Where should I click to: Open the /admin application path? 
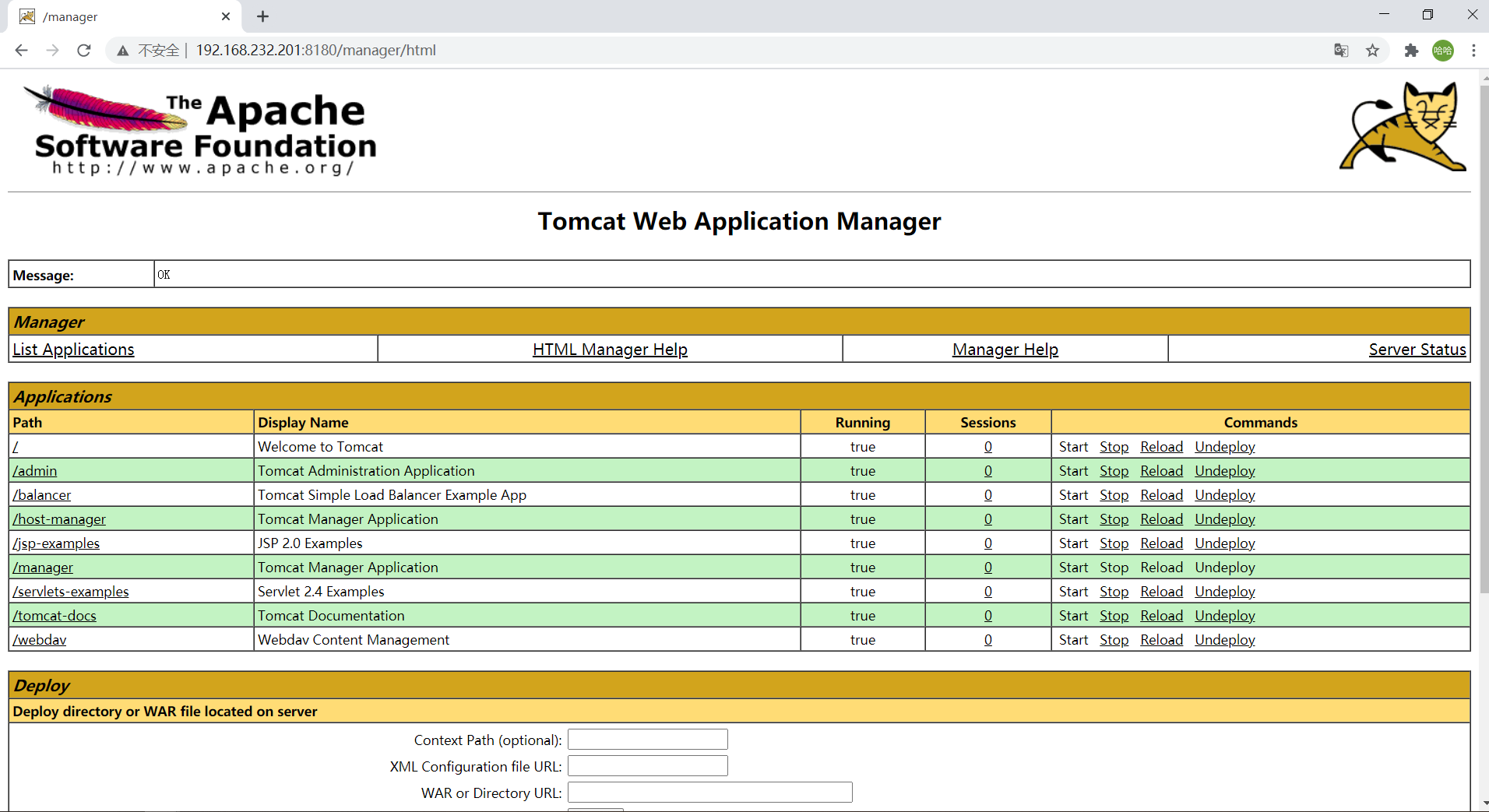[35, 471]
